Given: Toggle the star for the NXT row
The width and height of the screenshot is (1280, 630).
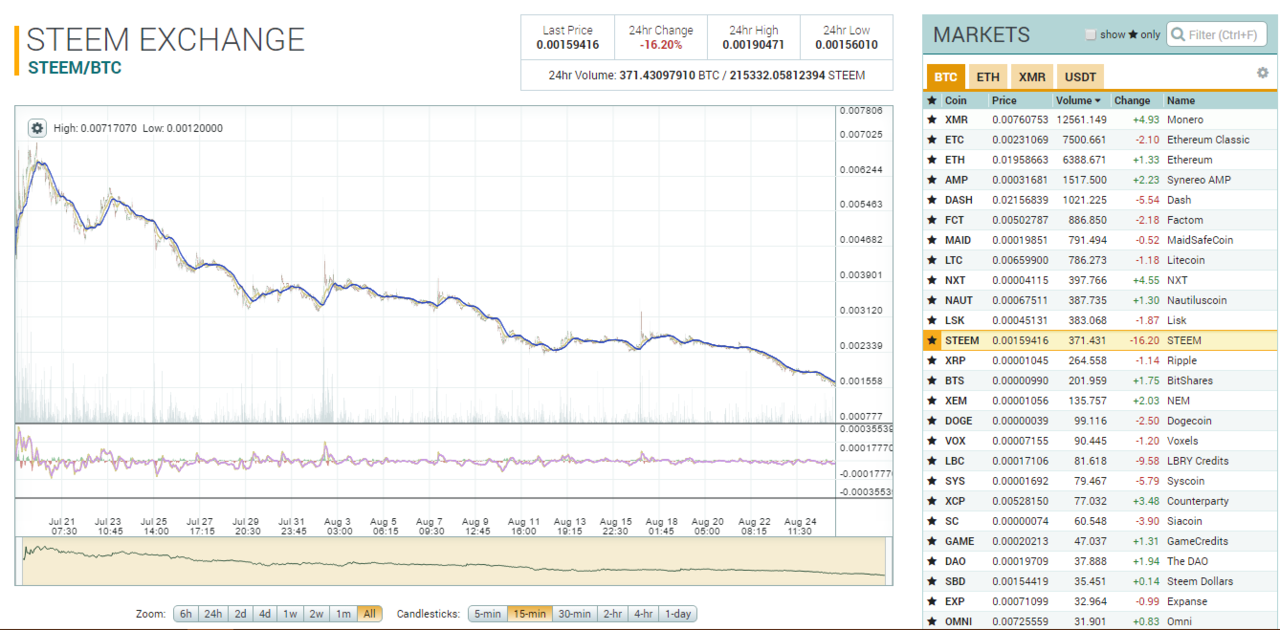Looking at the screenshot, I should coord(932,280).
